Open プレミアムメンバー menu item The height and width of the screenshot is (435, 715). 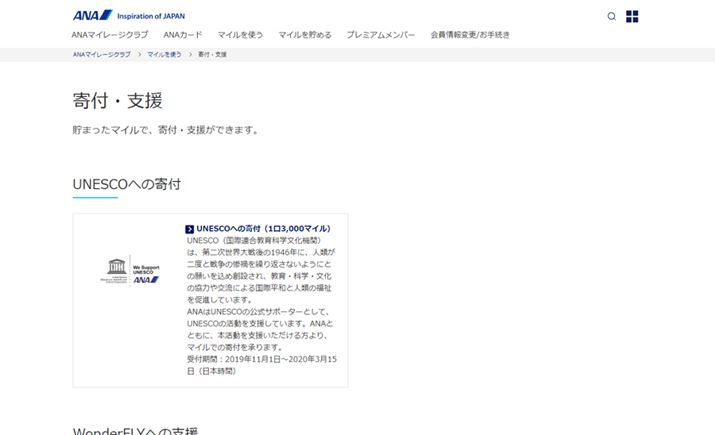(381, 35)
